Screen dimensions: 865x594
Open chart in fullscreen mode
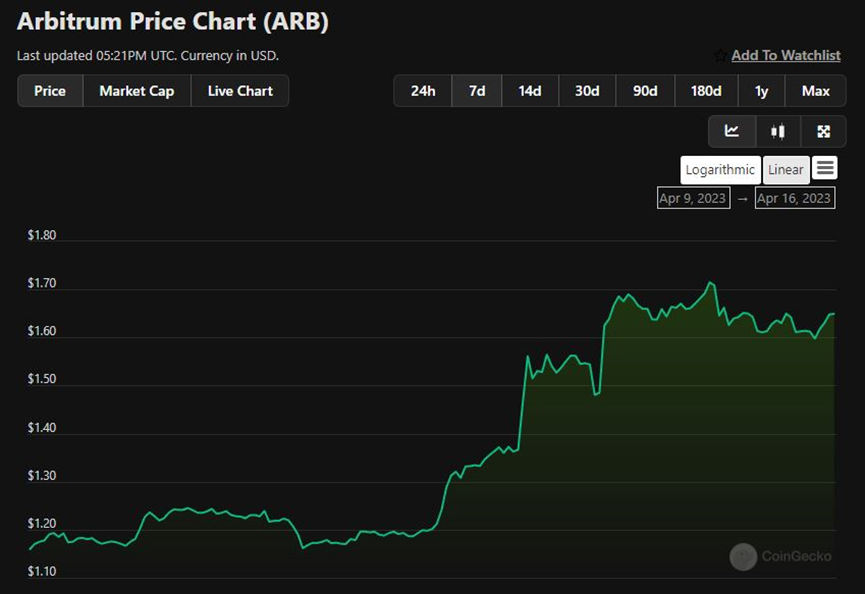pos(824,131)
